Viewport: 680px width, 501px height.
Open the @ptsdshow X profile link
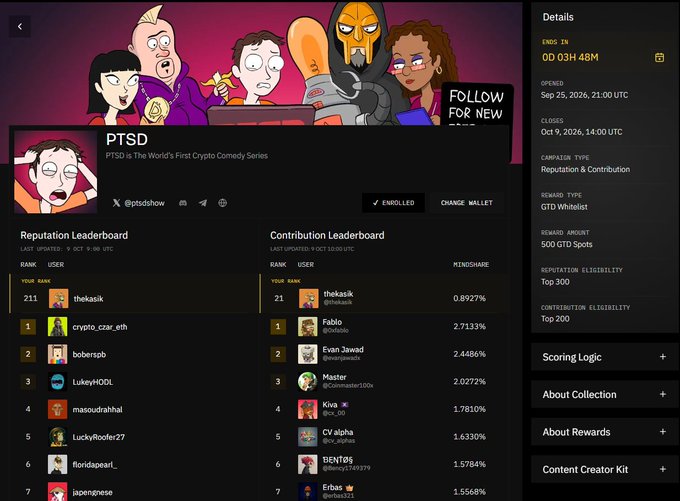(x=139, y=203)
